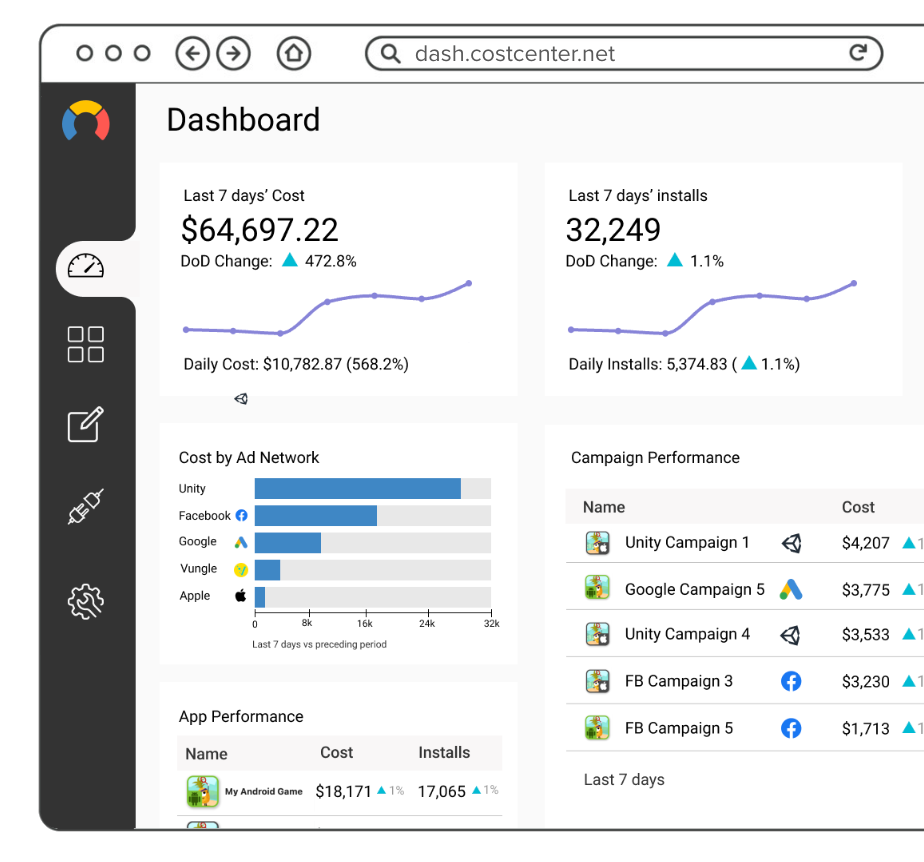Click the Vungle bar in cost chart

tap(268, 570)
